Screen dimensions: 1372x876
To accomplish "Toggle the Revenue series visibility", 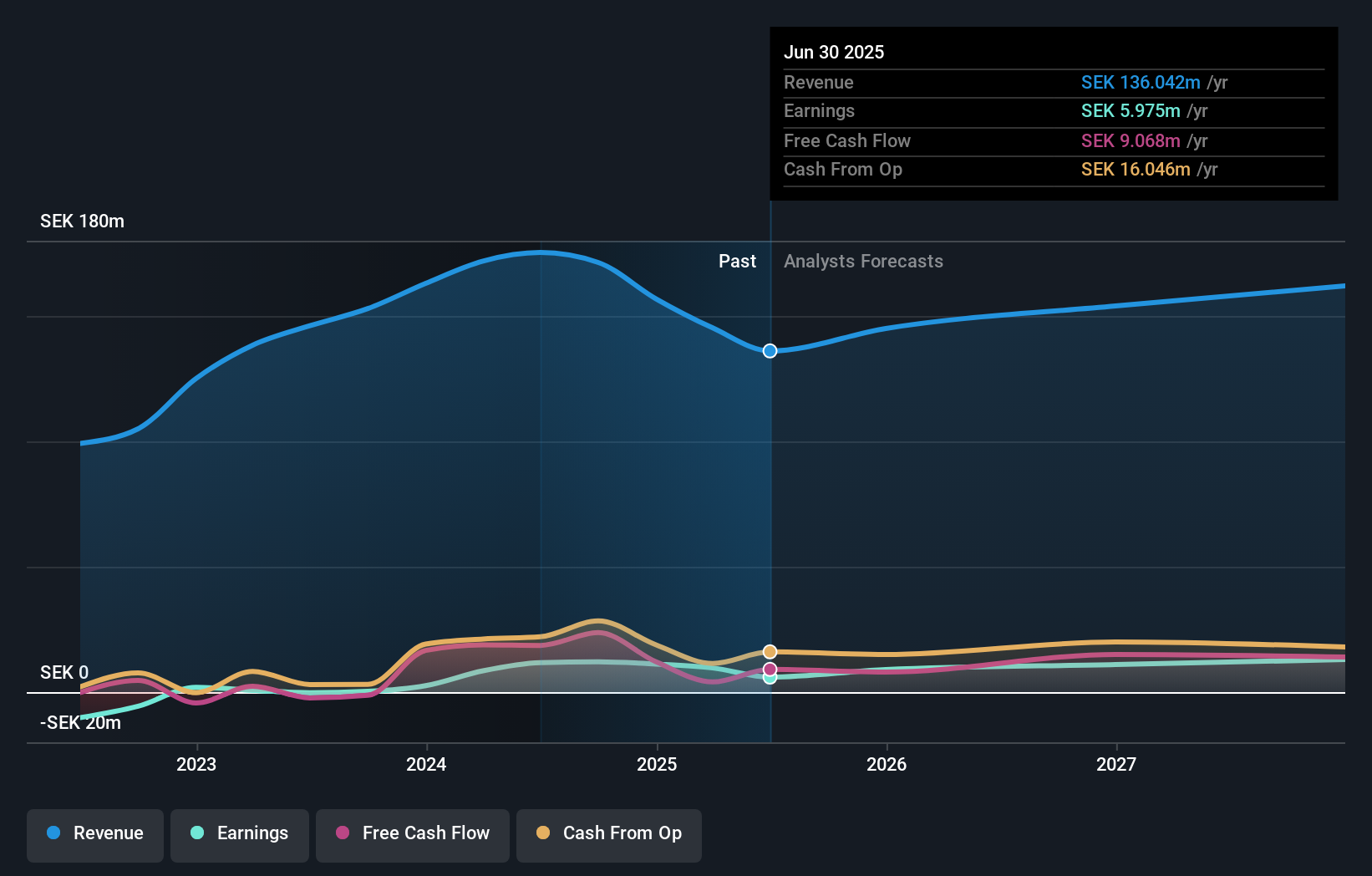I will pos(94,834).
